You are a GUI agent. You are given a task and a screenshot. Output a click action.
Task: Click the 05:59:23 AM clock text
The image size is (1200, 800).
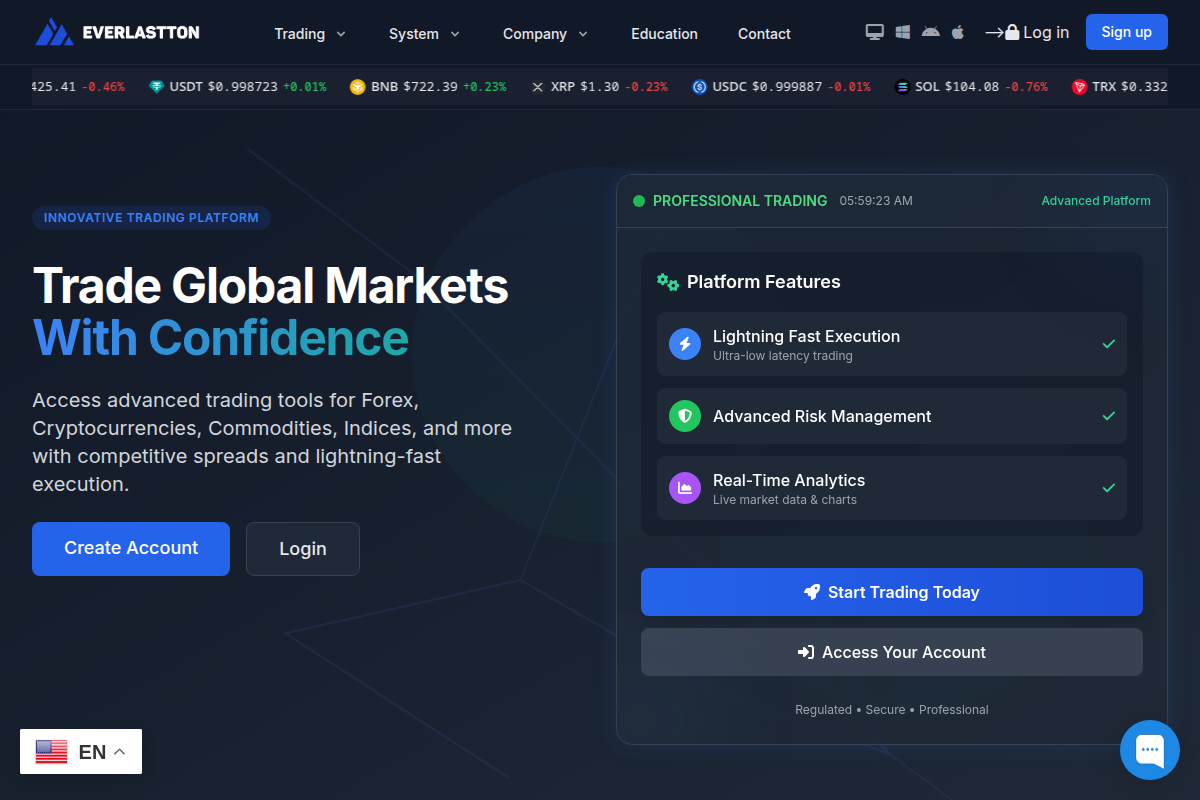(876, 201)
